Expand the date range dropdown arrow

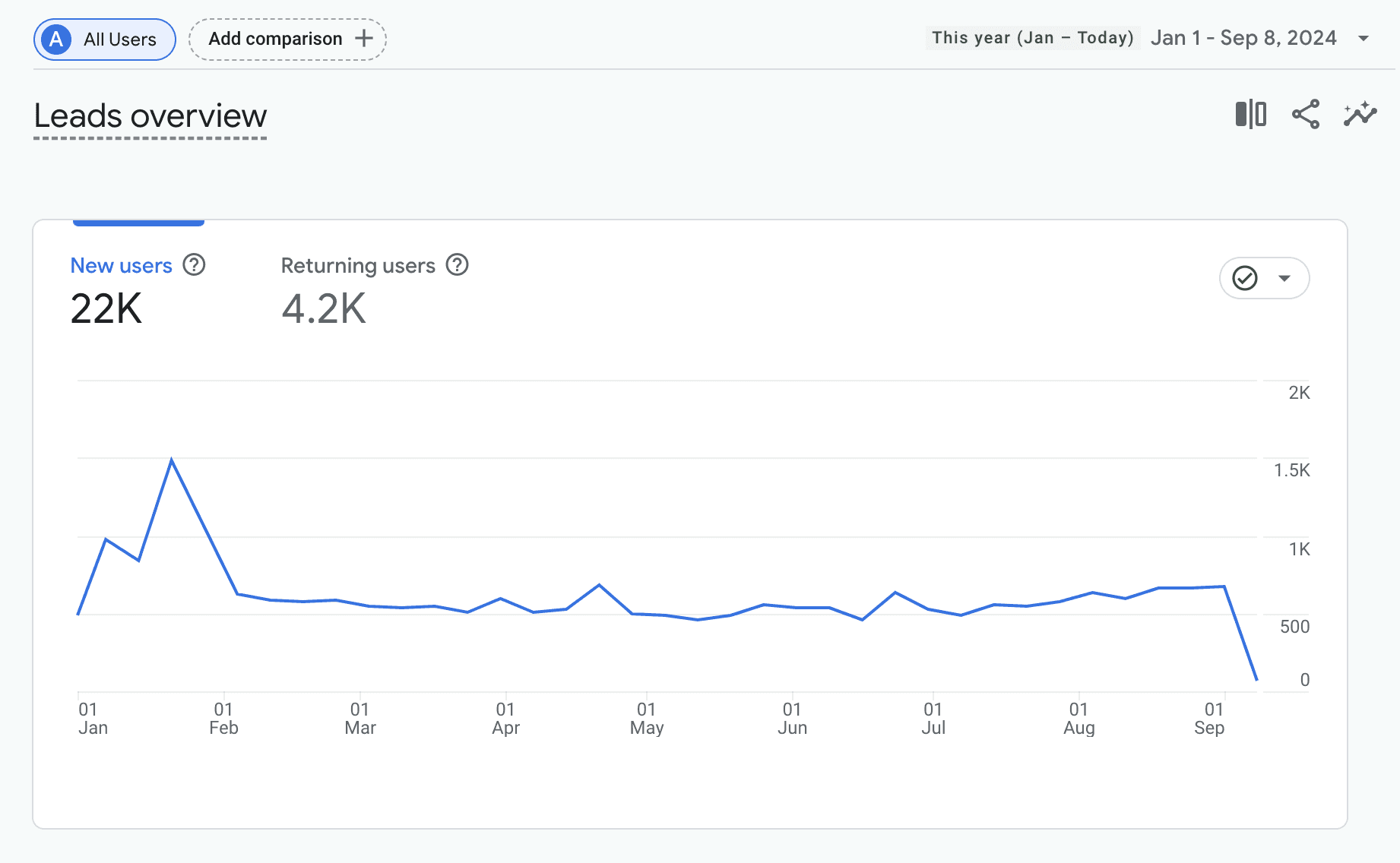click(1364, 38)
